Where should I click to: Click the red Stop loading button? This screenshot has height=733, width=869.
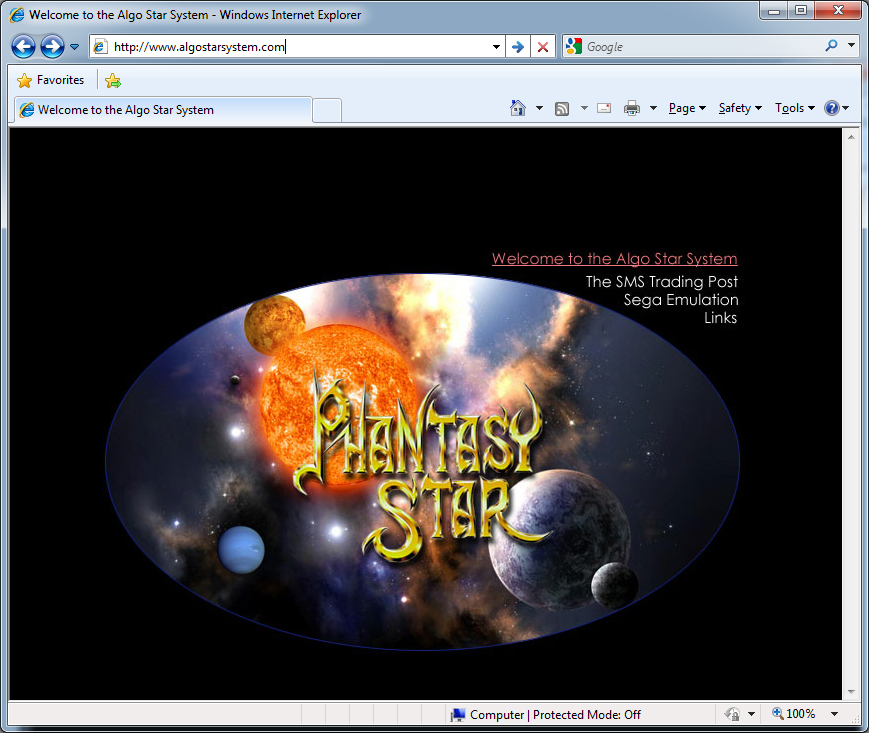pyautogui.click(x=543, y=47)
